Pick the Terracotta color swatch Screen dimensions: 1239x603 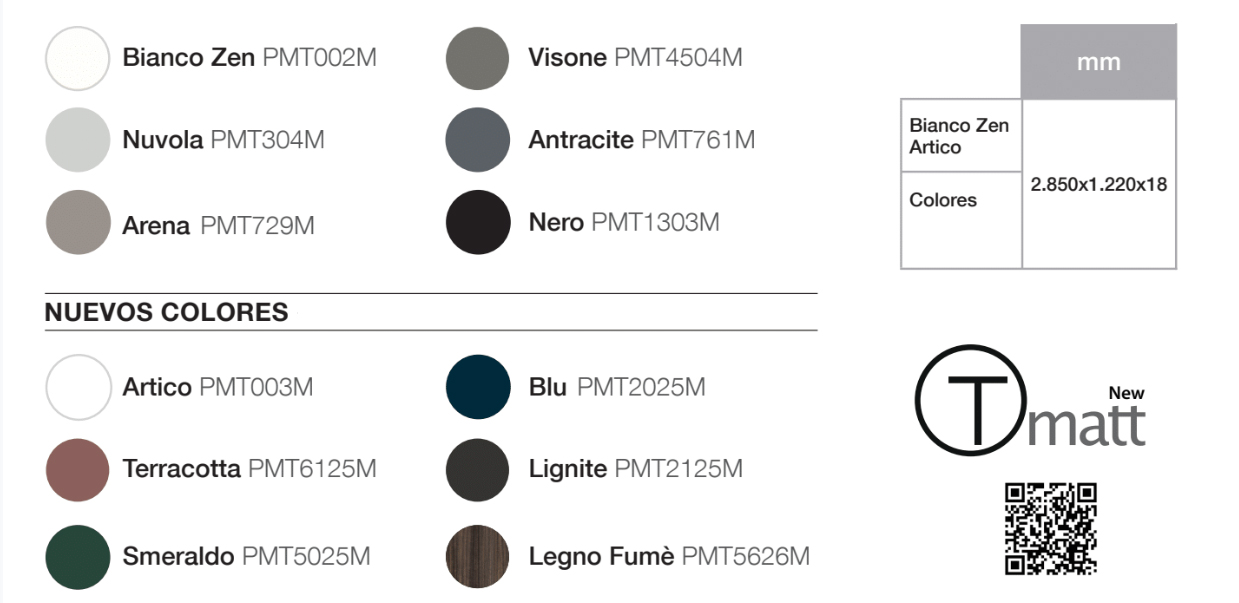[77, 469]
